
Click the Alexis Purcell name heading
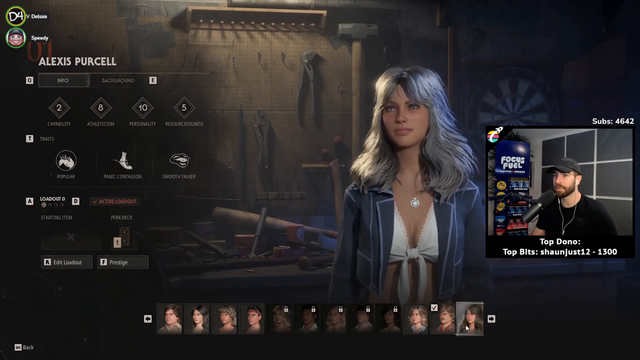pos(78,62)
